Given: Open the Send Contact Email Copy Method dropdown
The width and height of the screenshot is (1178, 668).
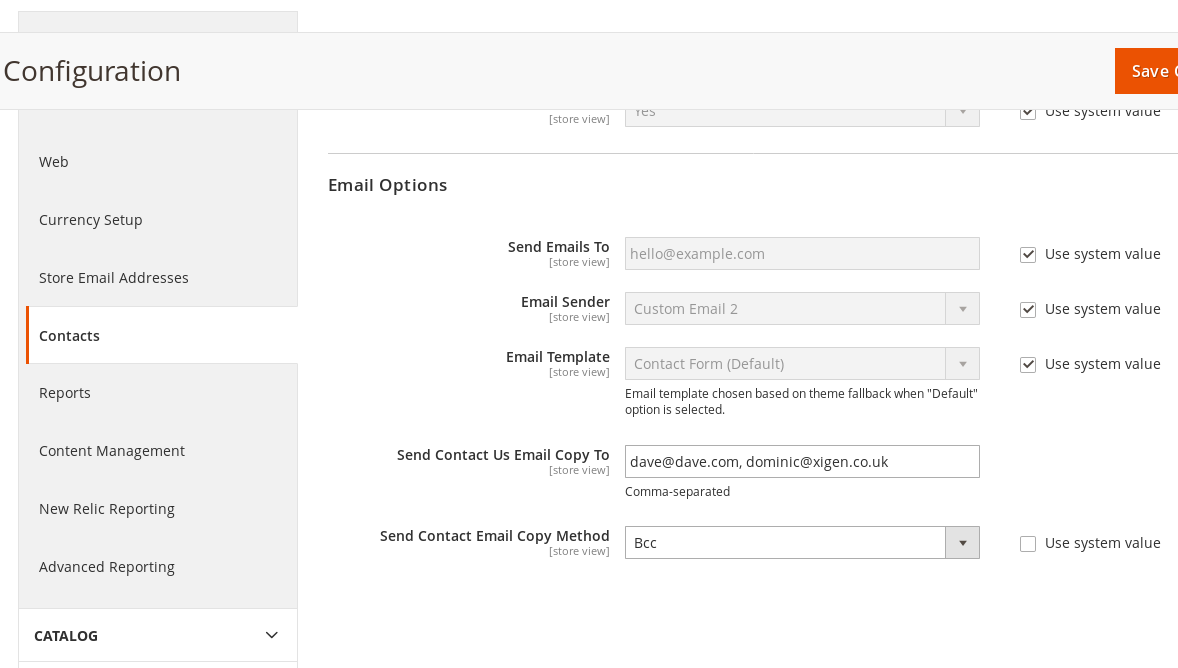Looking at the screenshot, I should point(801,543).
